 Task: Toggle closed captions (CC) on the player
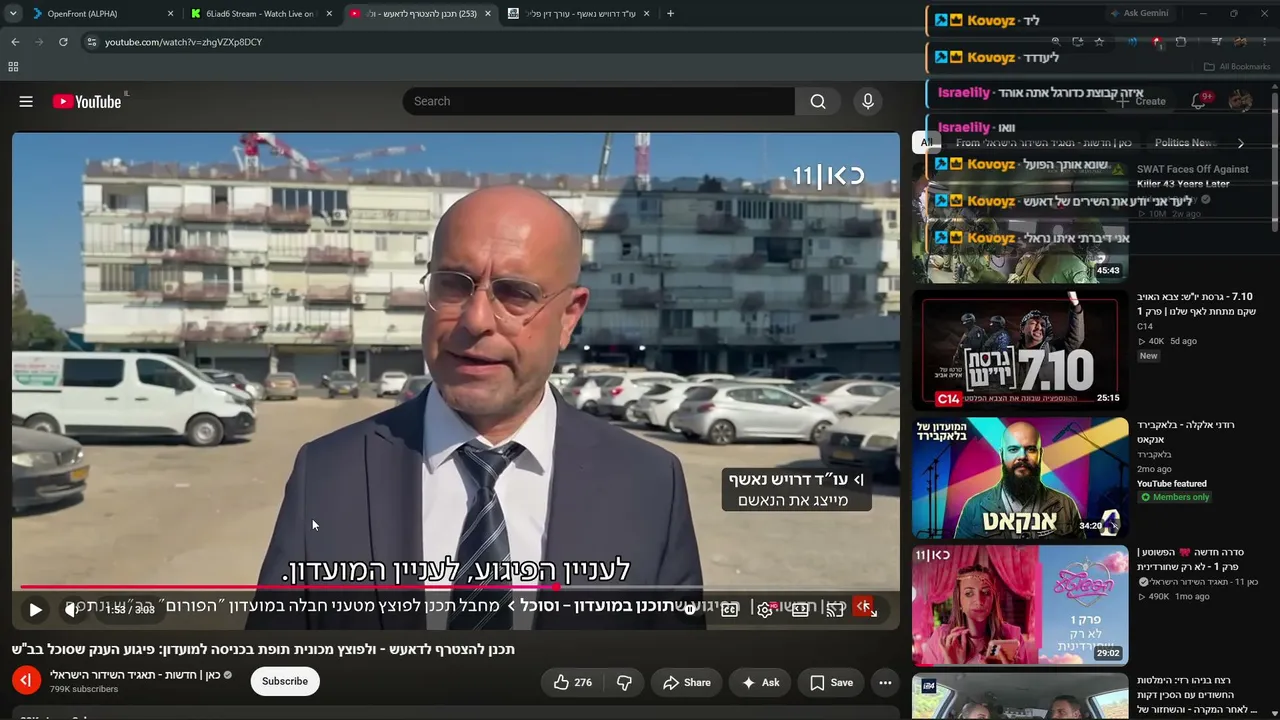(730, 609)
